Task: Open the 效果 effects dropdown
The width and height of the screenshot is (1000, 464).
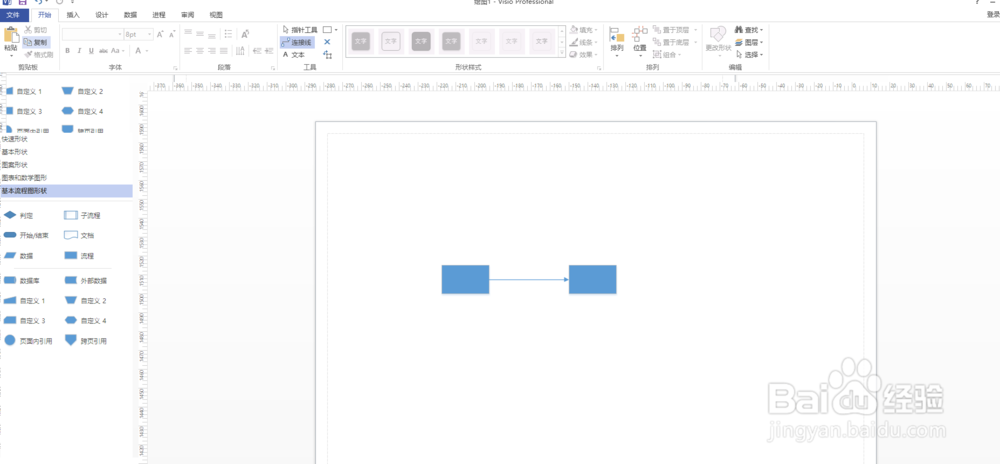Action: (583, 55)
